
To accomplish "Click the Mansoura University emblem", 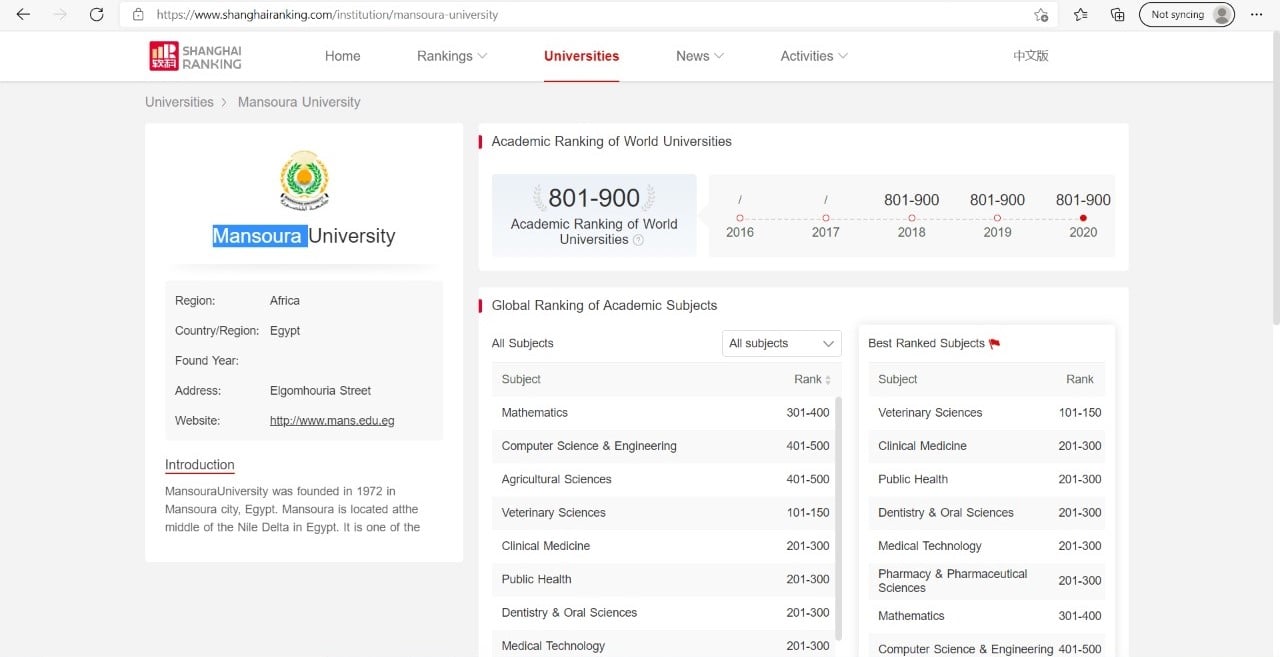I will pos(304,181).
